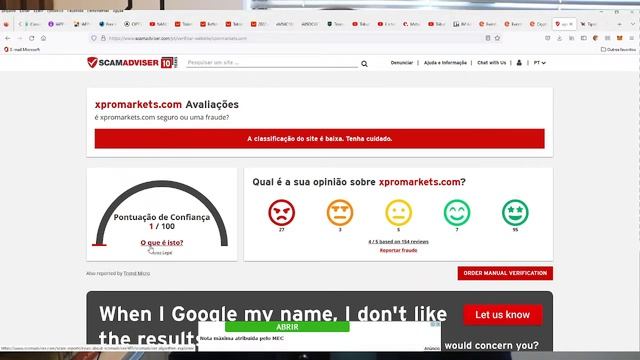The image size is (640, 360).
Task: Click the fox extension icon in toolbar
Action: 620,38
